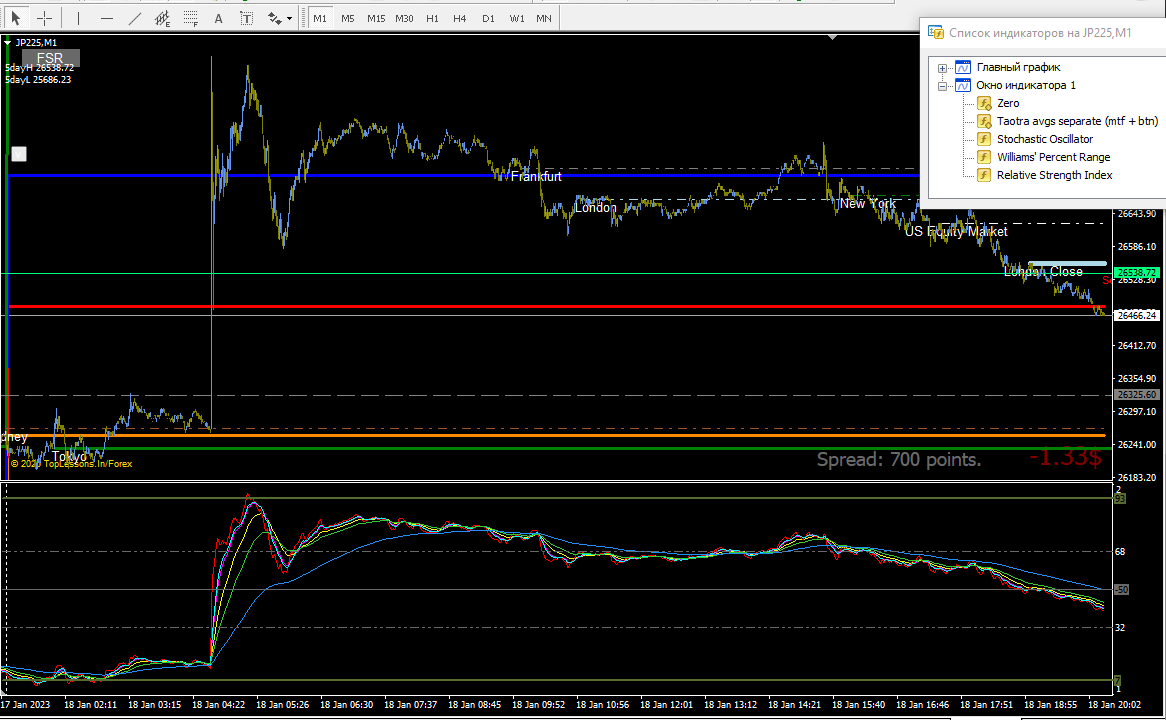Select the cursor arrow tool
Screen dimensions: 1166x720
[x=16, y=18]
